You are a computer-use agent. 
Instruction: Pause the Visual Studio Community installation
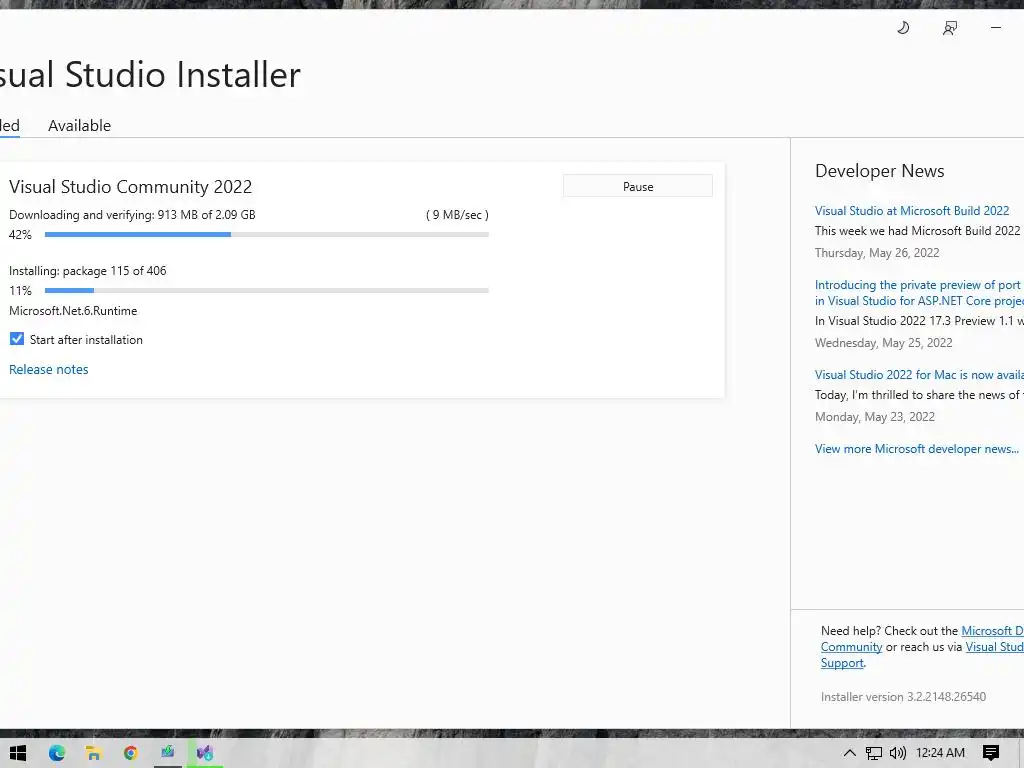pyautogui.click(x=637, y=186)
